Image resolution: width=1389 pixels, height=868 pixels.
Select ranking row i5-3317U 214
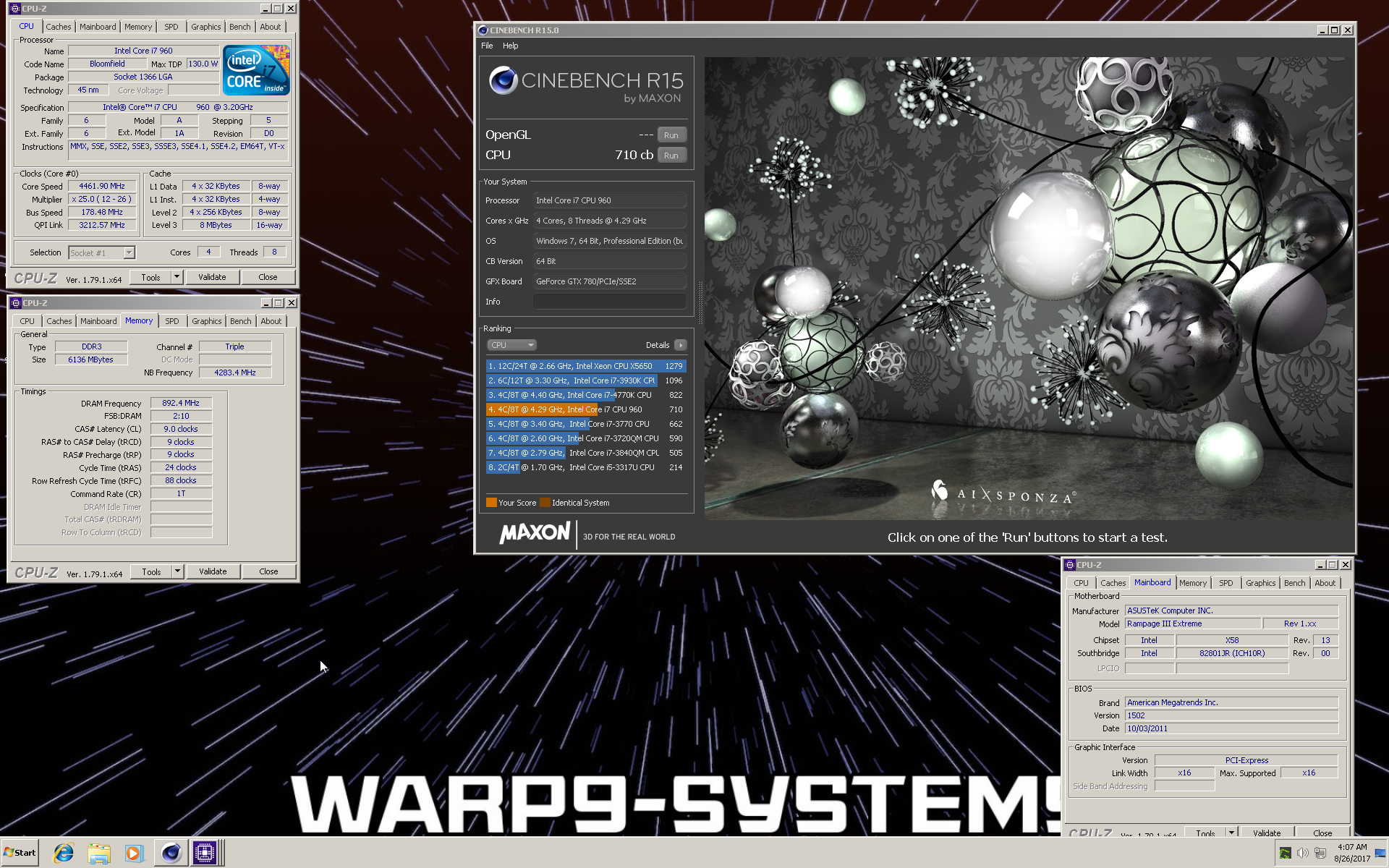[586, 467]
